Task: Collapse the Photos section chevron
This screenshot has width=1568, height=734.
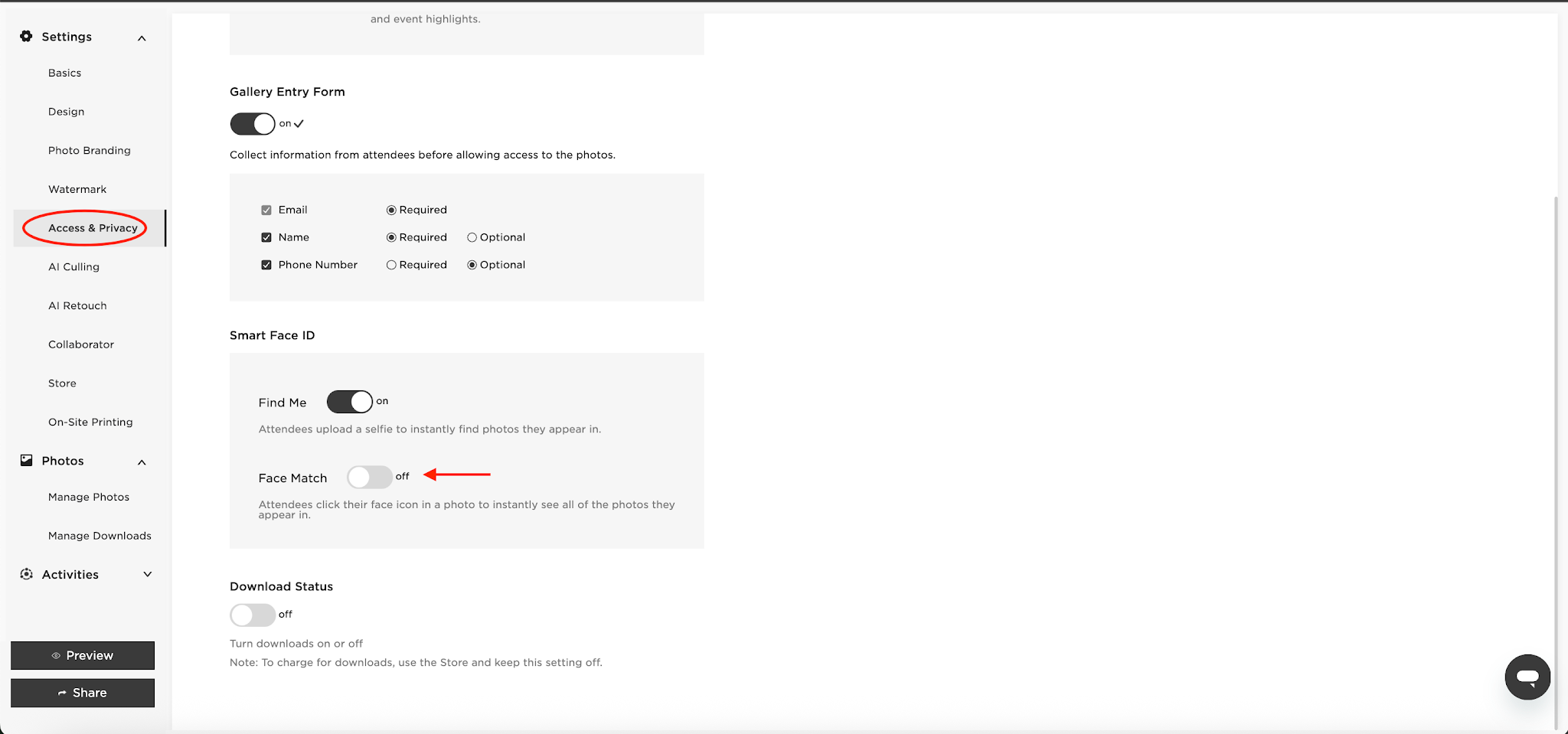Action: [141, 462]
